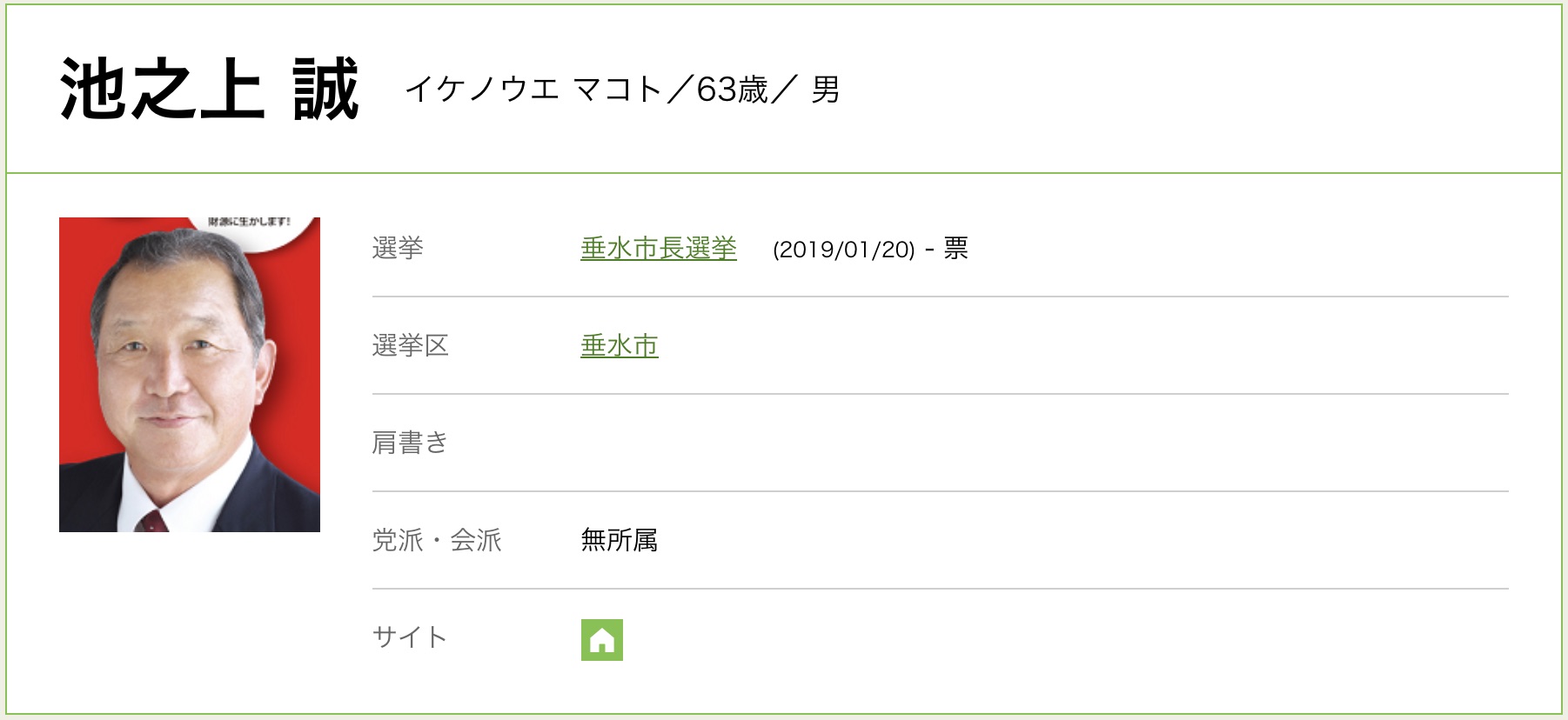
Task: Click the 肩書き row label
Action: tap(409, 443)
